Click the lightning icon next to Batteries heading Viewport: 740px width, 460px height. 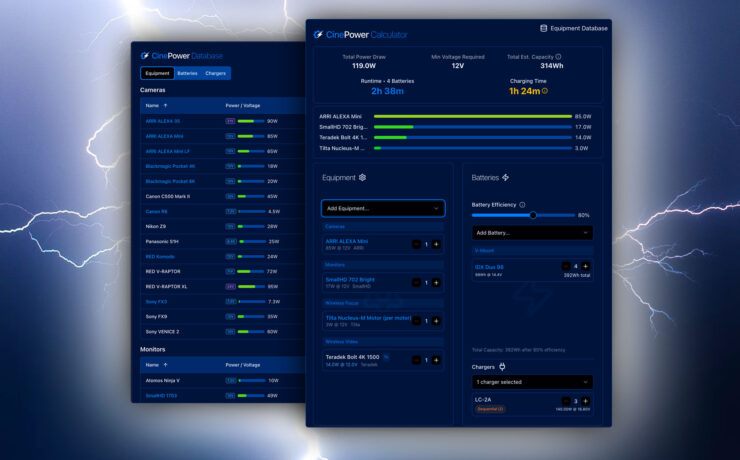point(505,177)
